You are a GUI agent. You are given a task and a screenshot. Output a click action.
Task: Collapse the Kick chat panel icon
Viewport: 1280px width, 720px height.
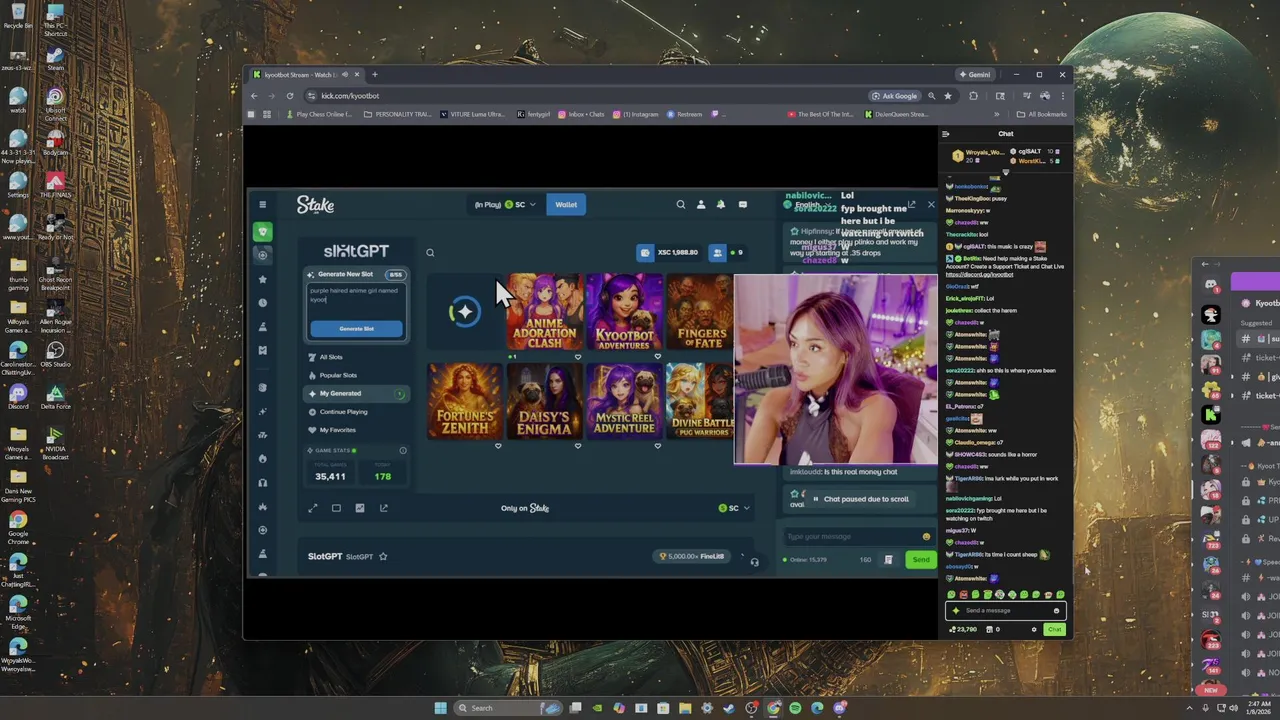point(946,134)
